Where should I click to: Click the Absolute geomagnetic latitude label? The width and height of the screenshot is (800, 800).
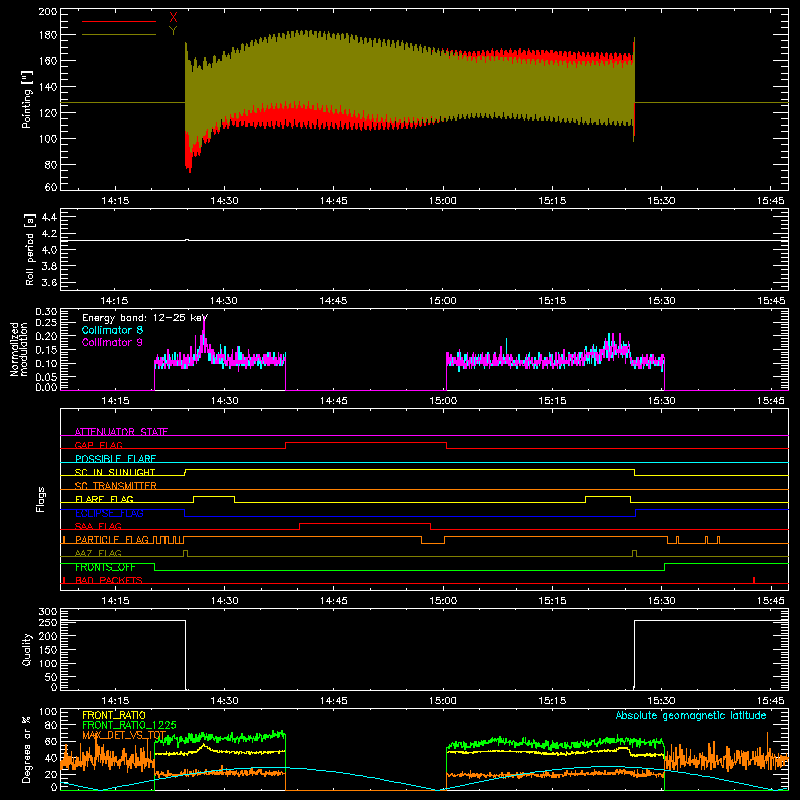[x=691, y=715]
